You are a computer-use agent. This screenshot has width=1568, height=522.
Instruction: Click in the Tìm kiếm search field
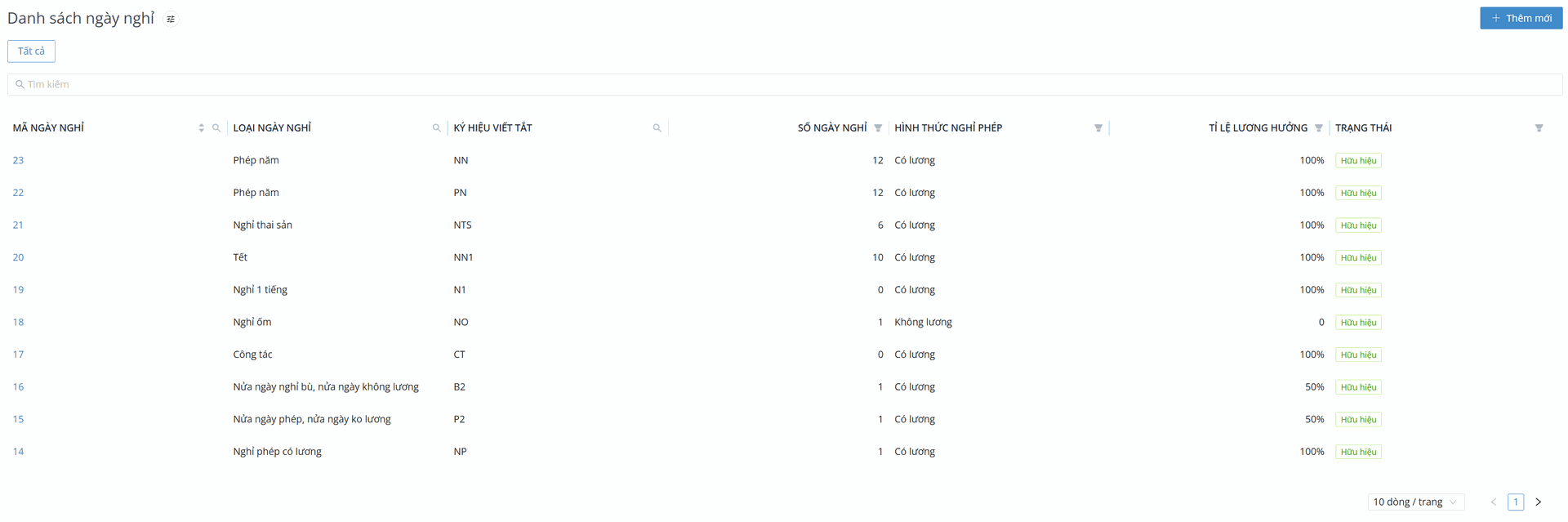784,85
